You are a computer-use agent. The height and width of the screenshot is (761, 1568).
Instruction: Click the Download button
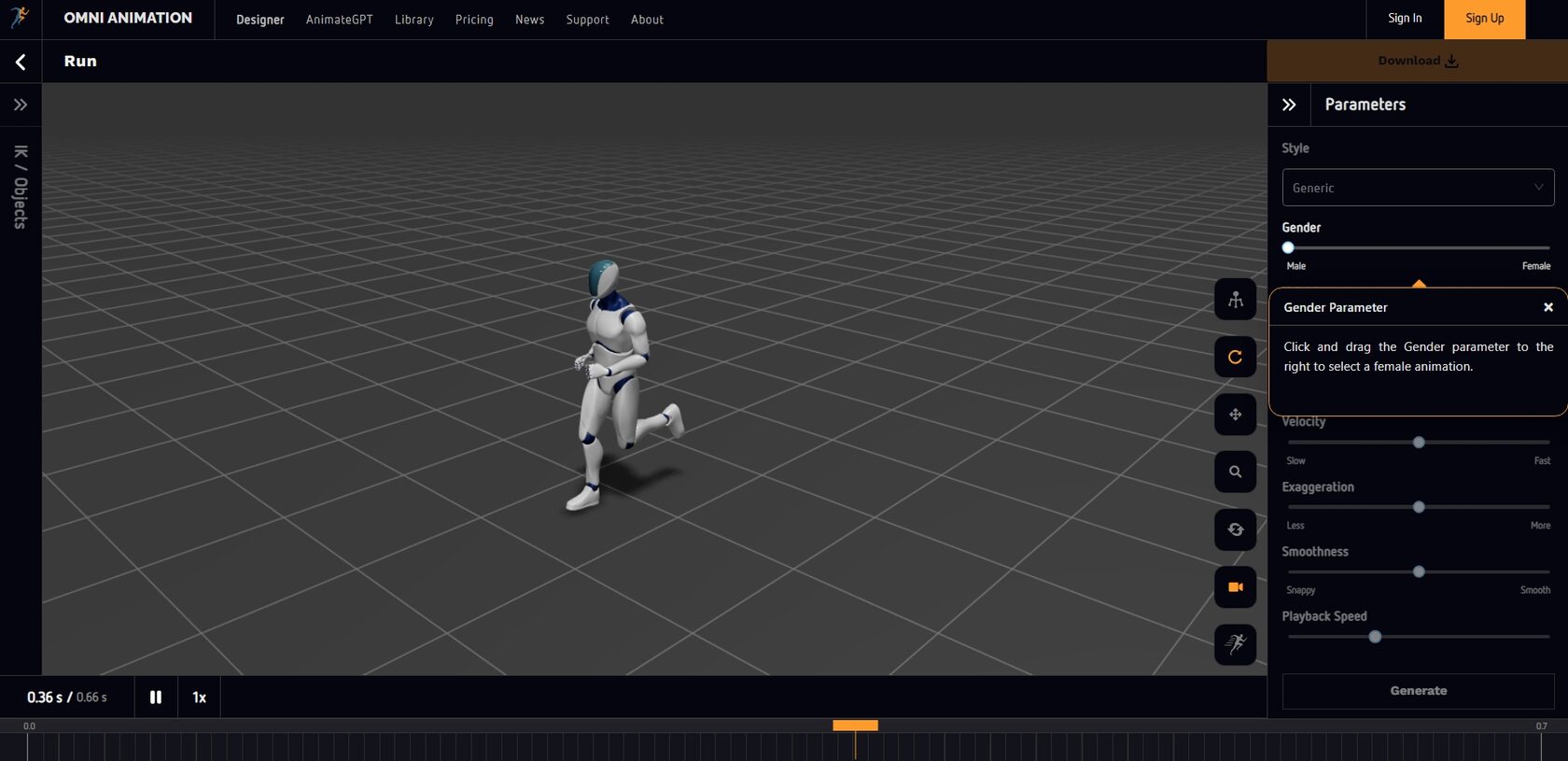[1417, 61]
